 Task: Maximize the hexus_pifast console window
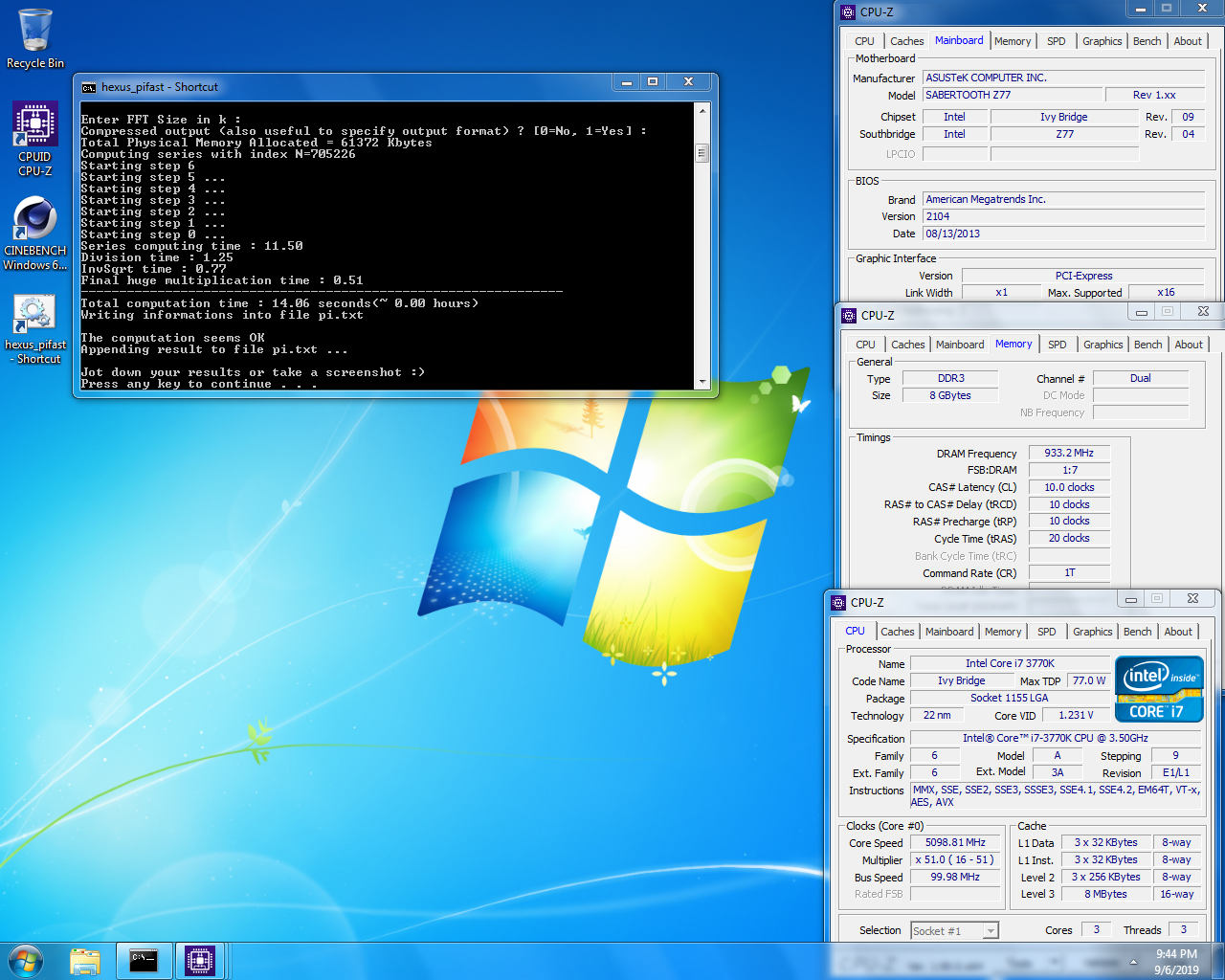coord(653,82)
